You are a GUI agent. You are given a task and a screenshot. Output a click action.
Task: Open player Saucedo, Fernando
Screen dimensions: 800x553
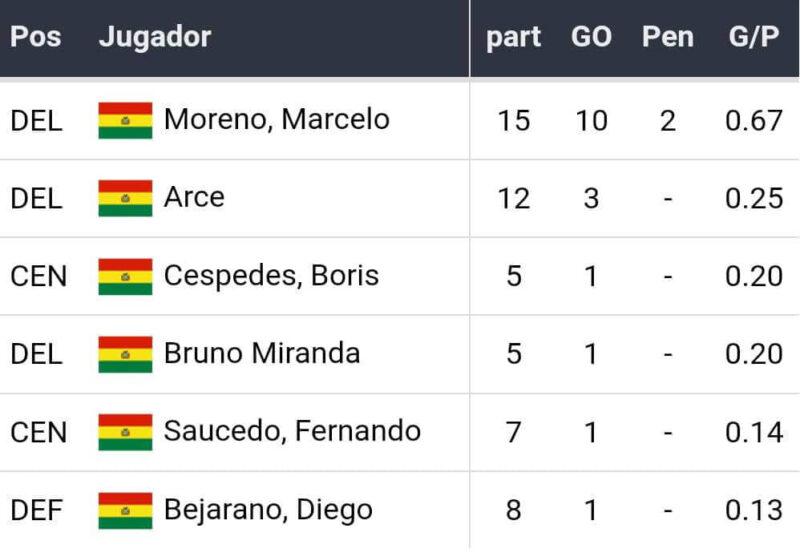click(292, 432)
